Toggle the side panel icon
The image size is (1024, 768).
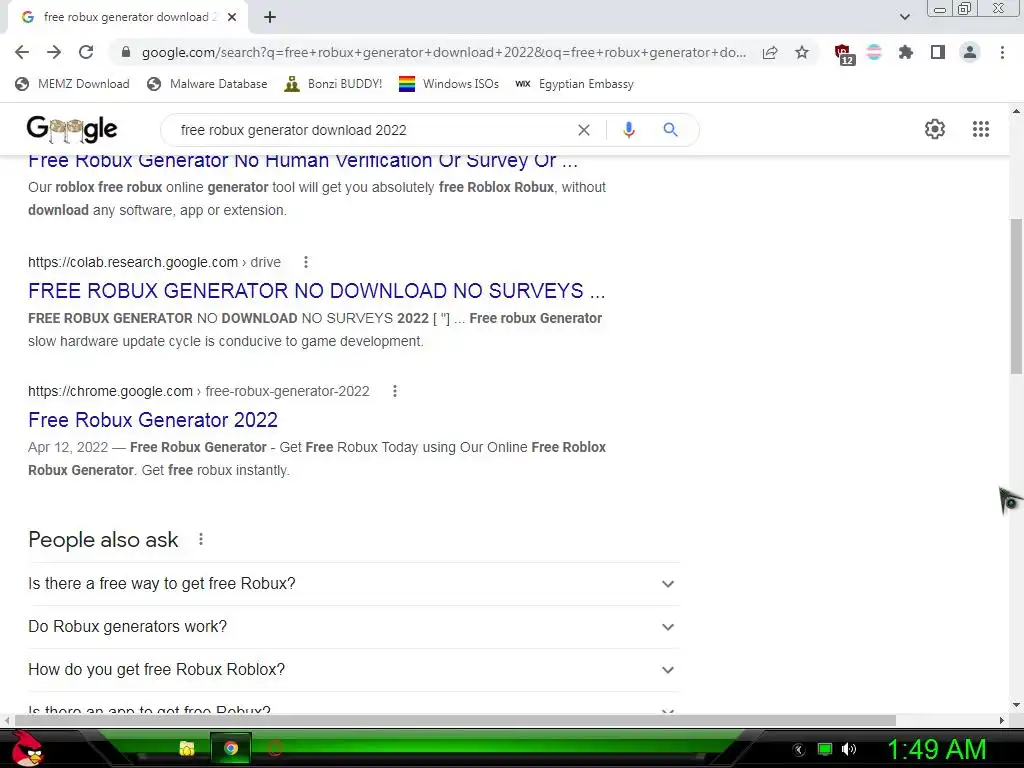pos(938,52)
